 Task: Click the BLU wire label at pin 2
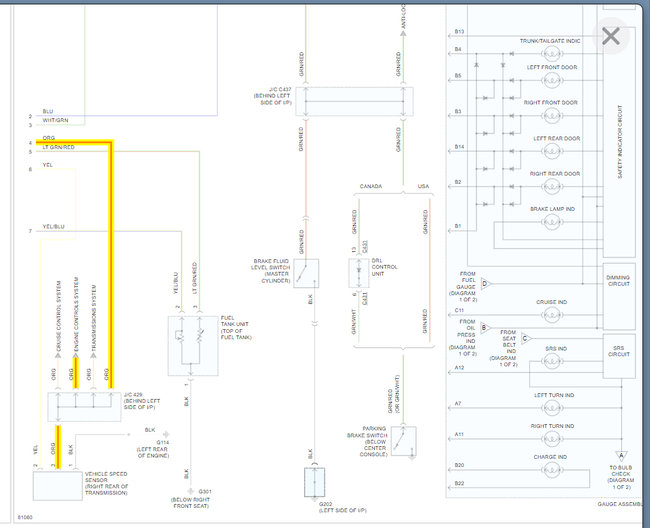coord(48,111)
